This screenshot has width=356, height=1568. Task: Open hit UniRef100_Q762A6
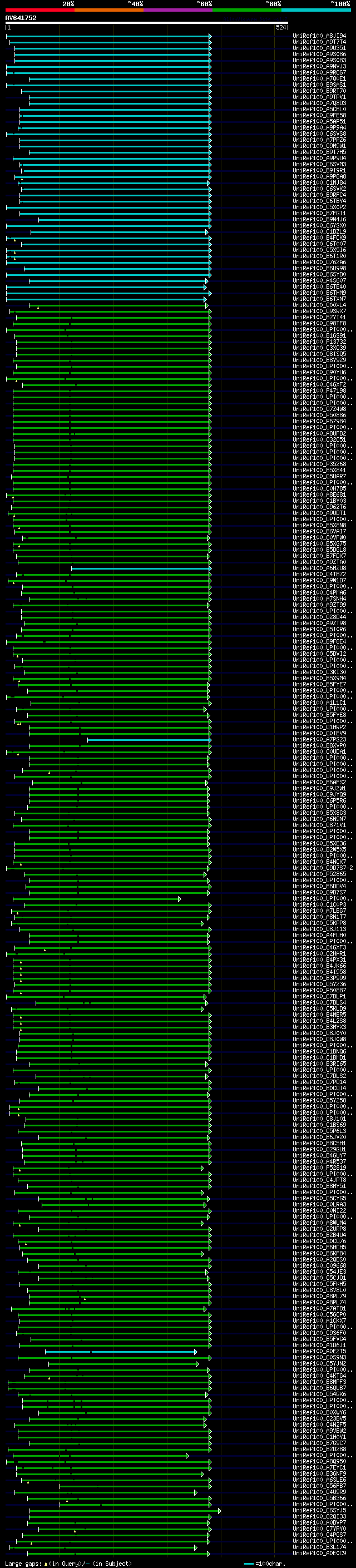coord(319,262)
